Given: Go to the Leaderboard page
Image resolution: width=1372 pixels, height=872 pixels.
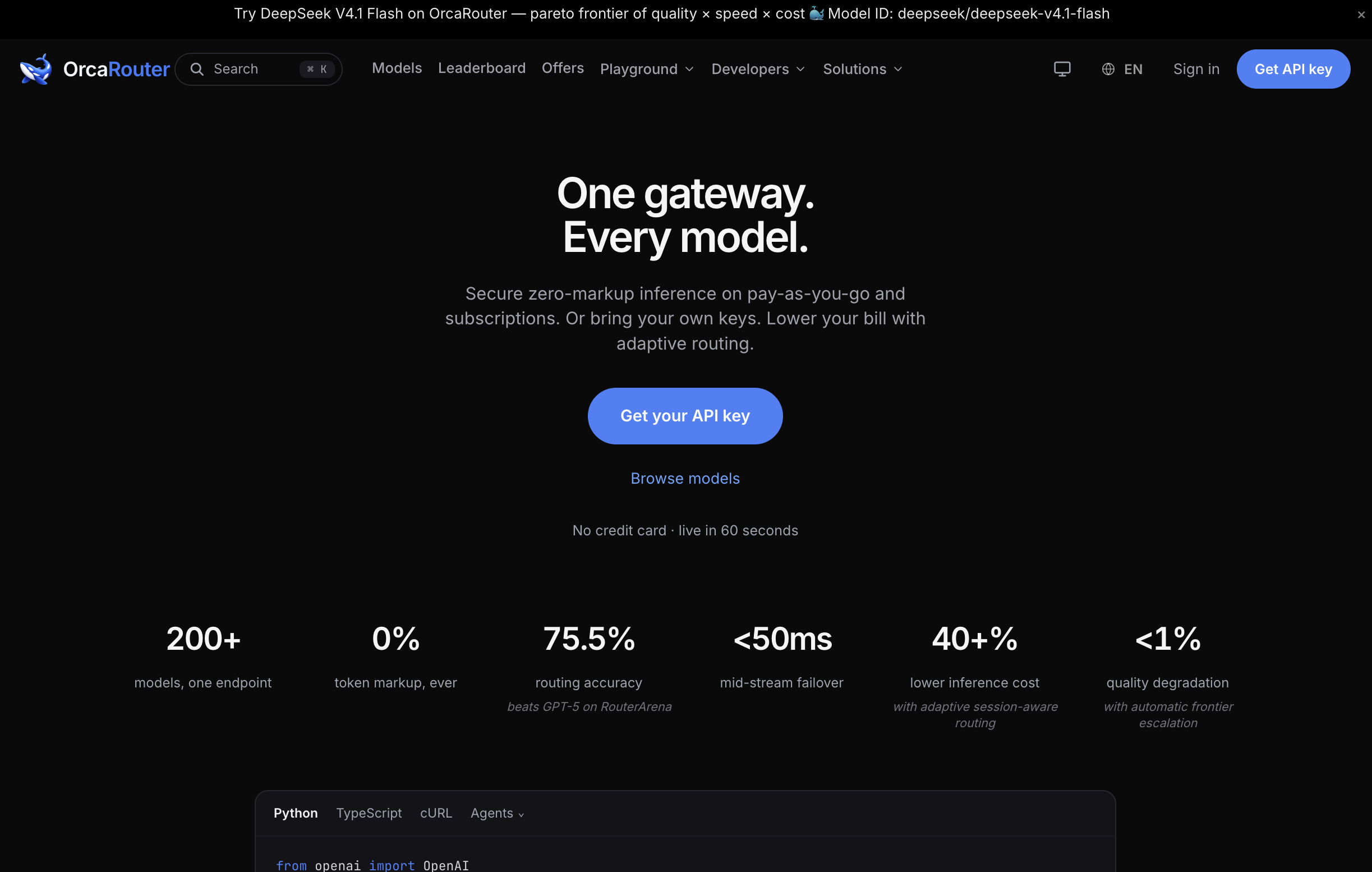Looking at the screenshot, I should coord(481,68).
